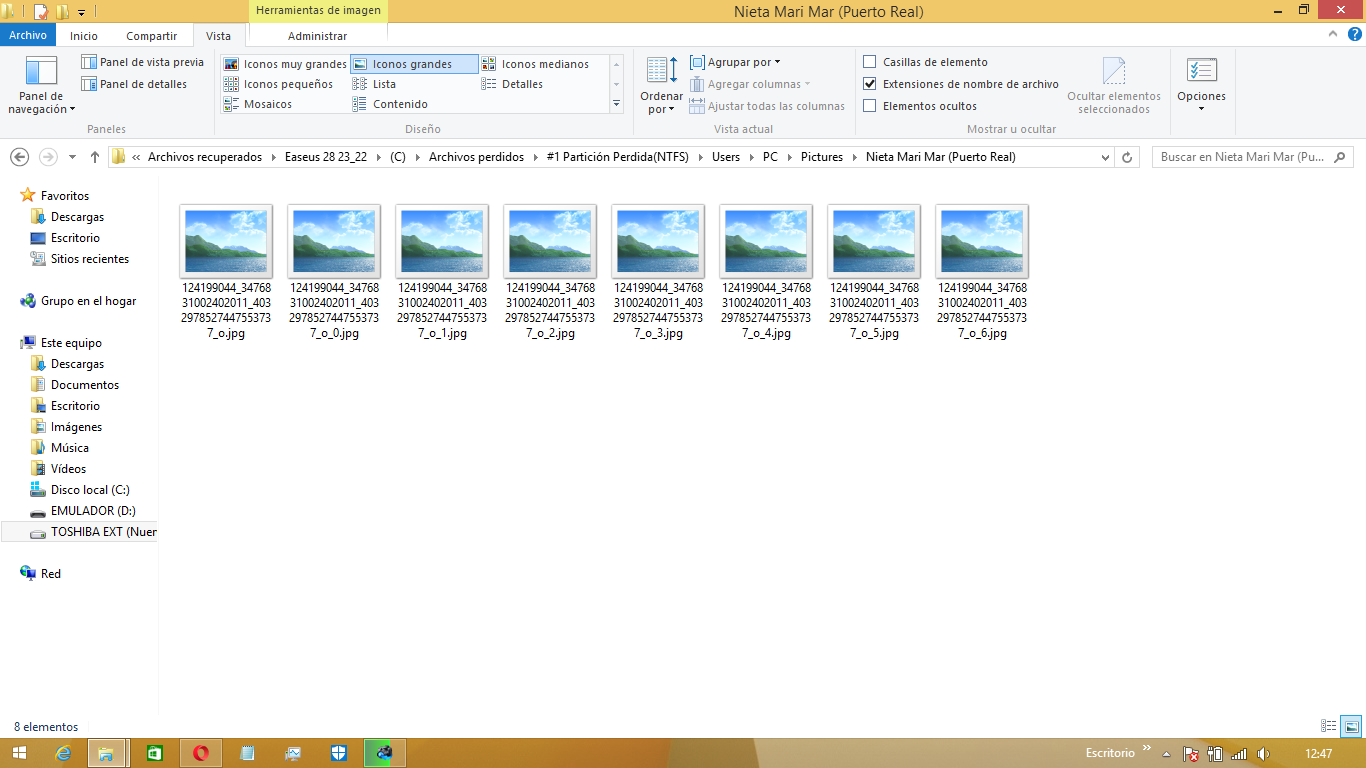
Task: Refresh the folder with the refresh button
Action: click(1127, 157)
